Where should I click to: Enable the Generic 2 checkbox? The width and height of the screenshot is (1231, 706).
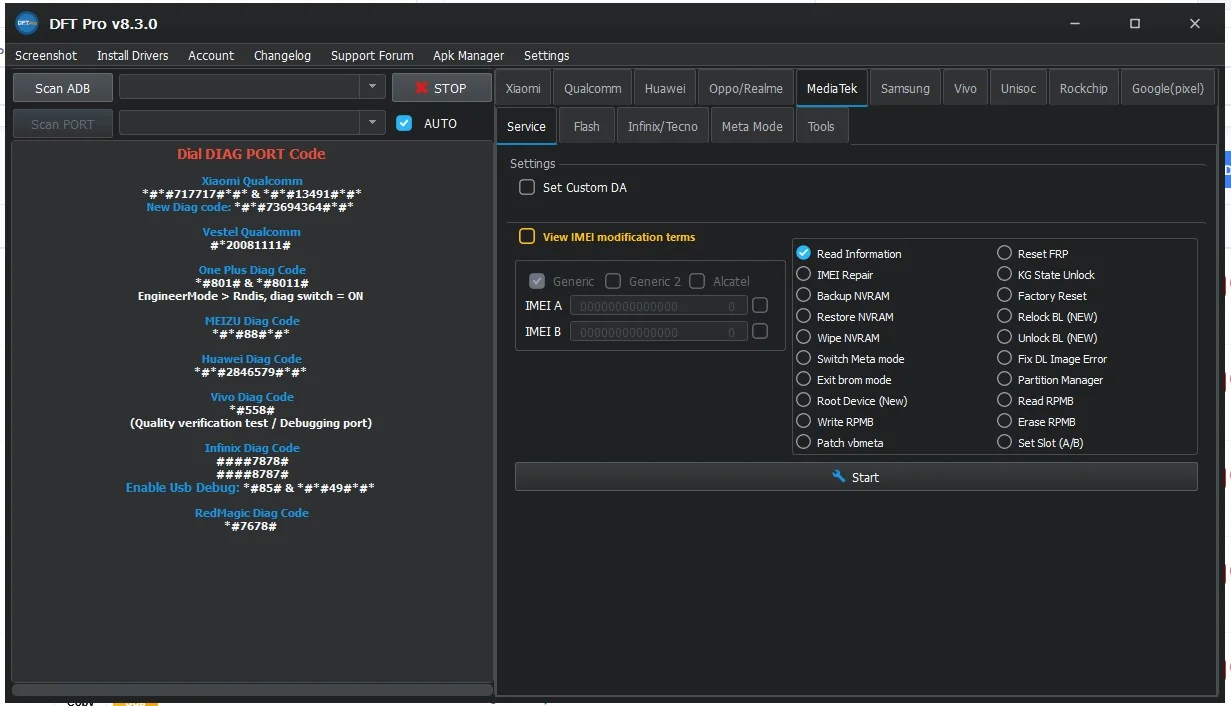pos(613,281)
